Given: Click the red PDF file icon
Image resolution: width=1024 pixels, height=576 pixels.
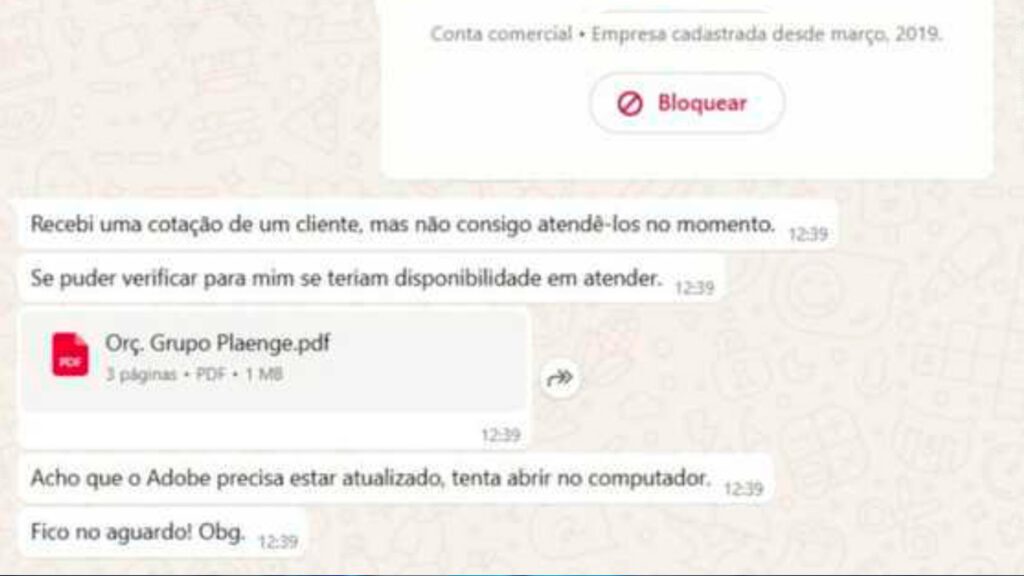Looking at the screenshot, I should pyautogui.click(x=71, y=355).
